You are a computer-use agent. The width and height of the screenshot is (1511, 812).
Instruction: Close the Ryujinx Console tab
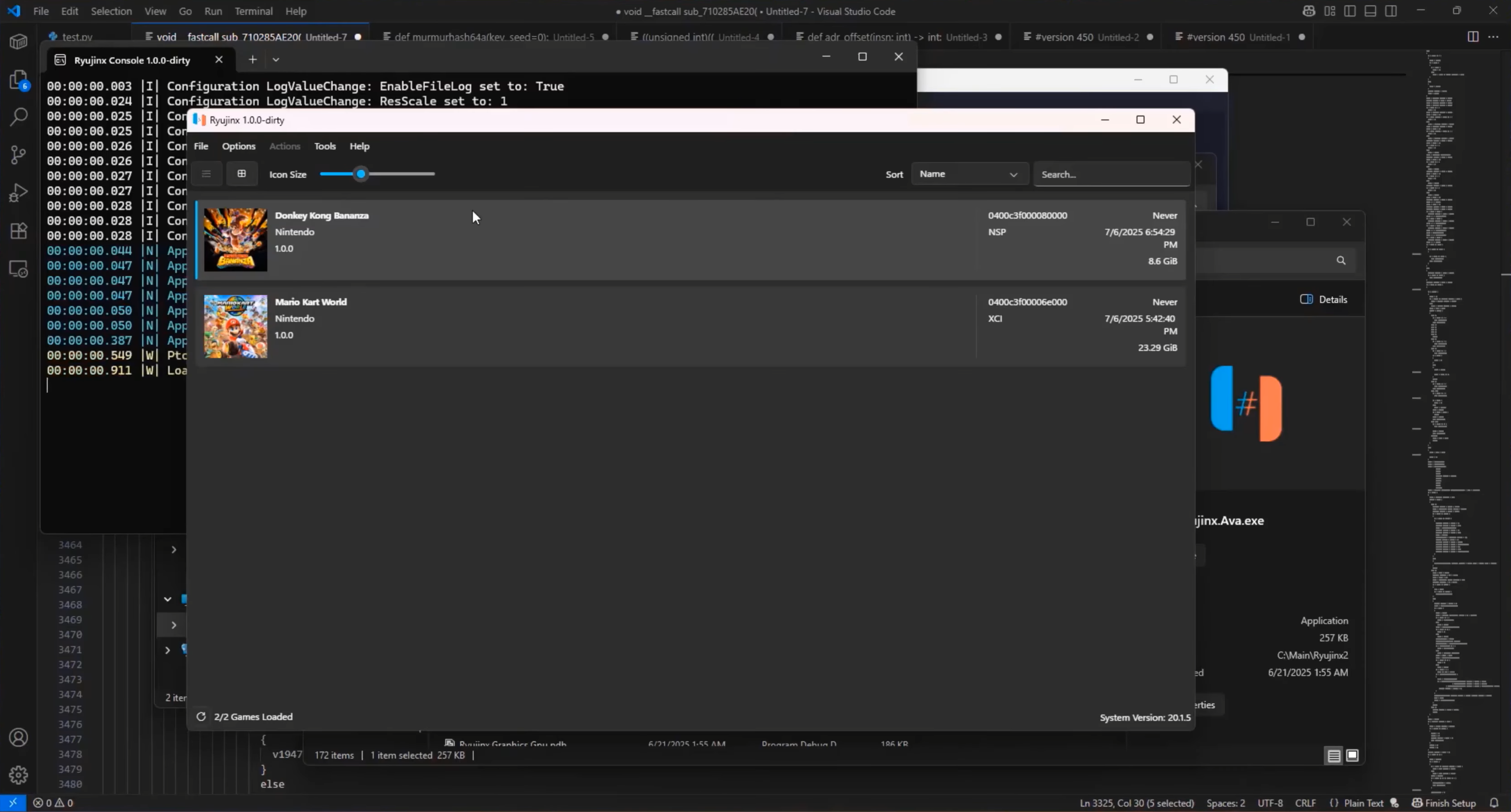(219, 60)
